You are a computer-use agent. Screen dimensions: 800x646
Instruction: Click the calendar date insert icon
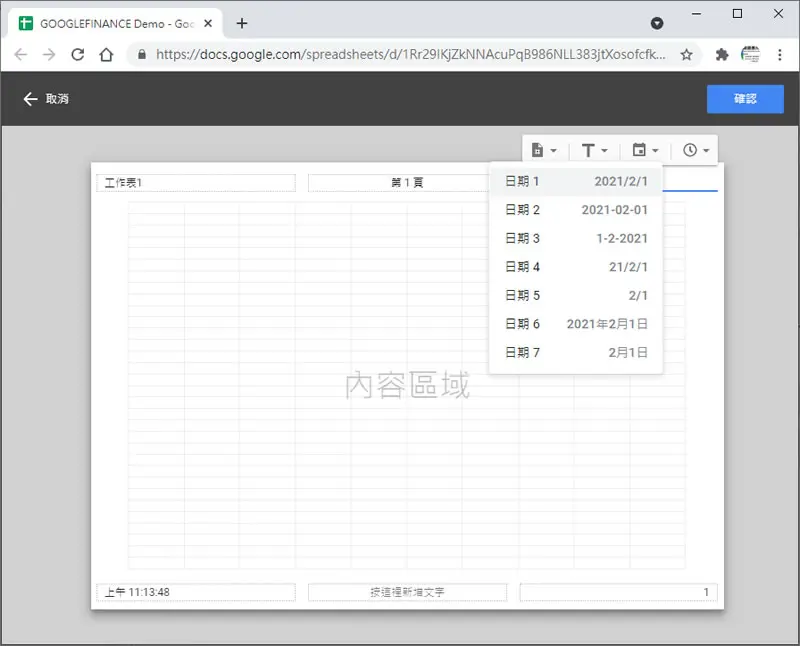point(639,150)
